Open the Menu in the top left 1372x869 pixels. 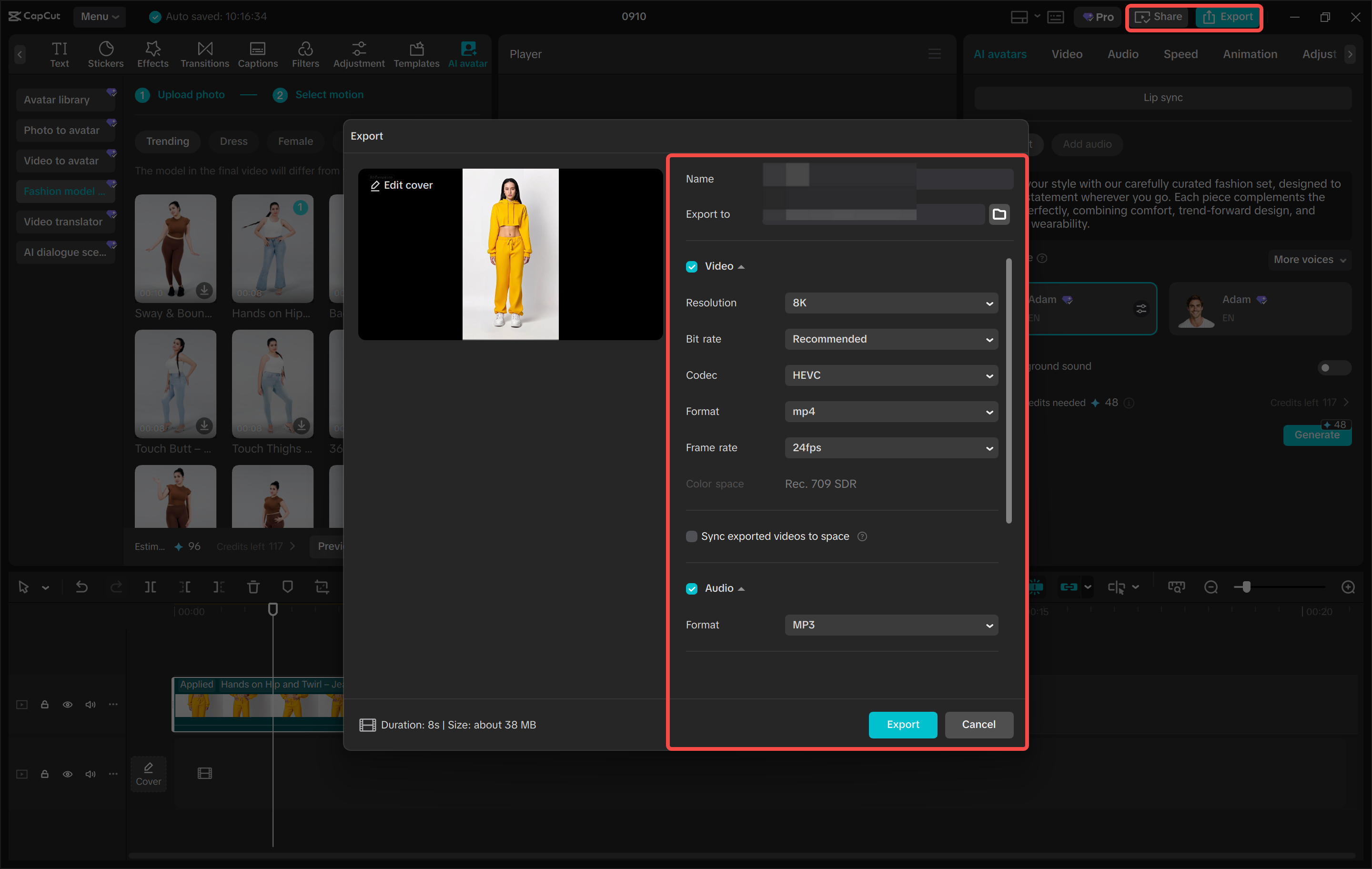tap(100, 17)
